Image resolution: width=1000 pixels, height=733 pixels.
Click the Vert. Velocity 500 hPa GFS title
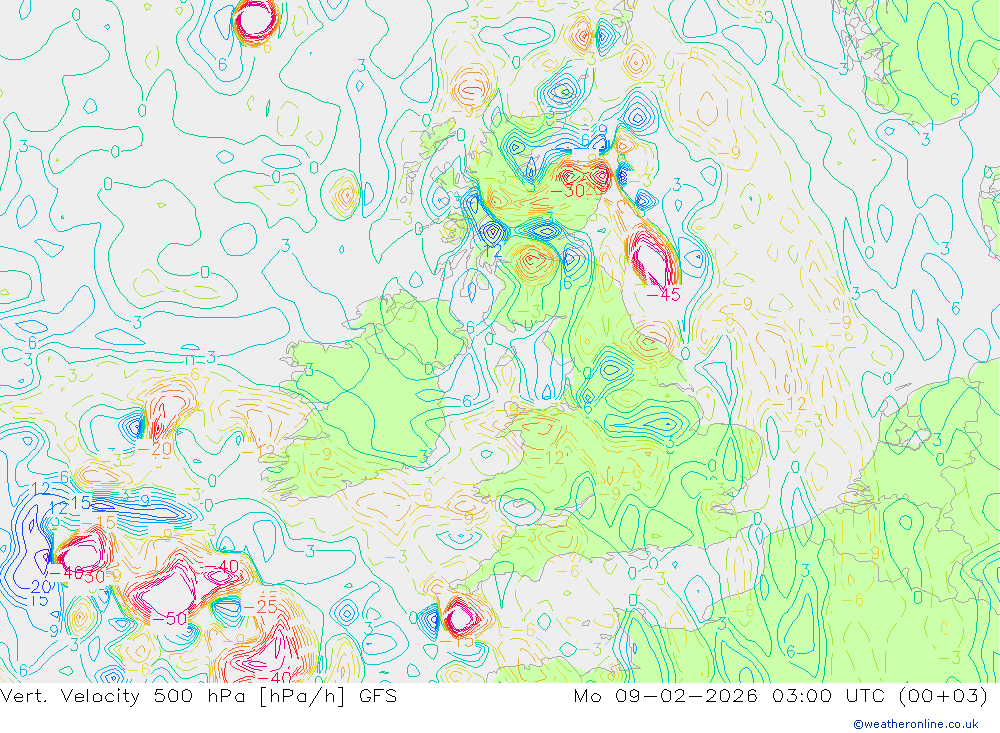[x=198, y=696]
